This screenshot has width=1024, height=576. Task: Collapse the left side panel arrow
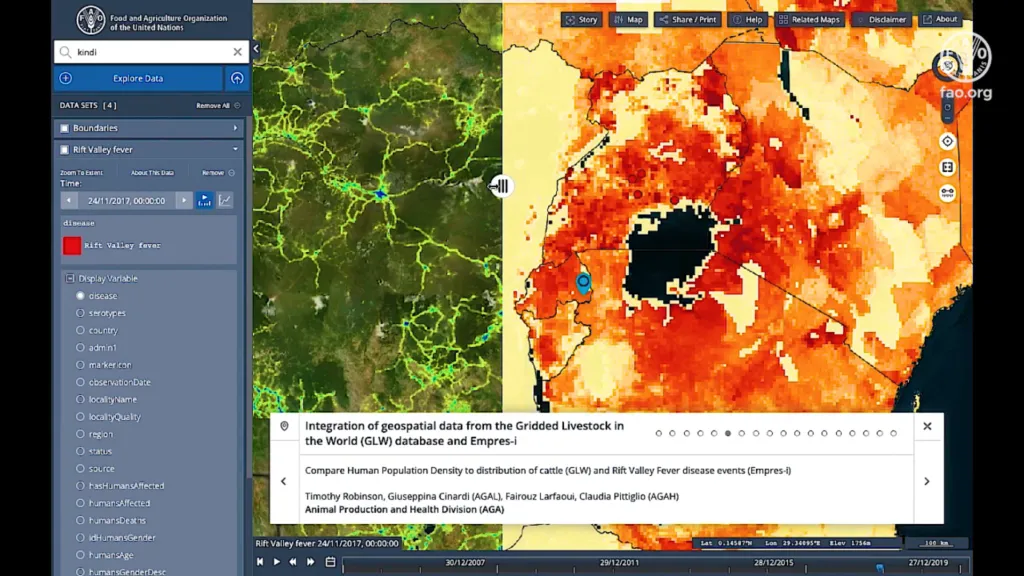pos(256,48)
